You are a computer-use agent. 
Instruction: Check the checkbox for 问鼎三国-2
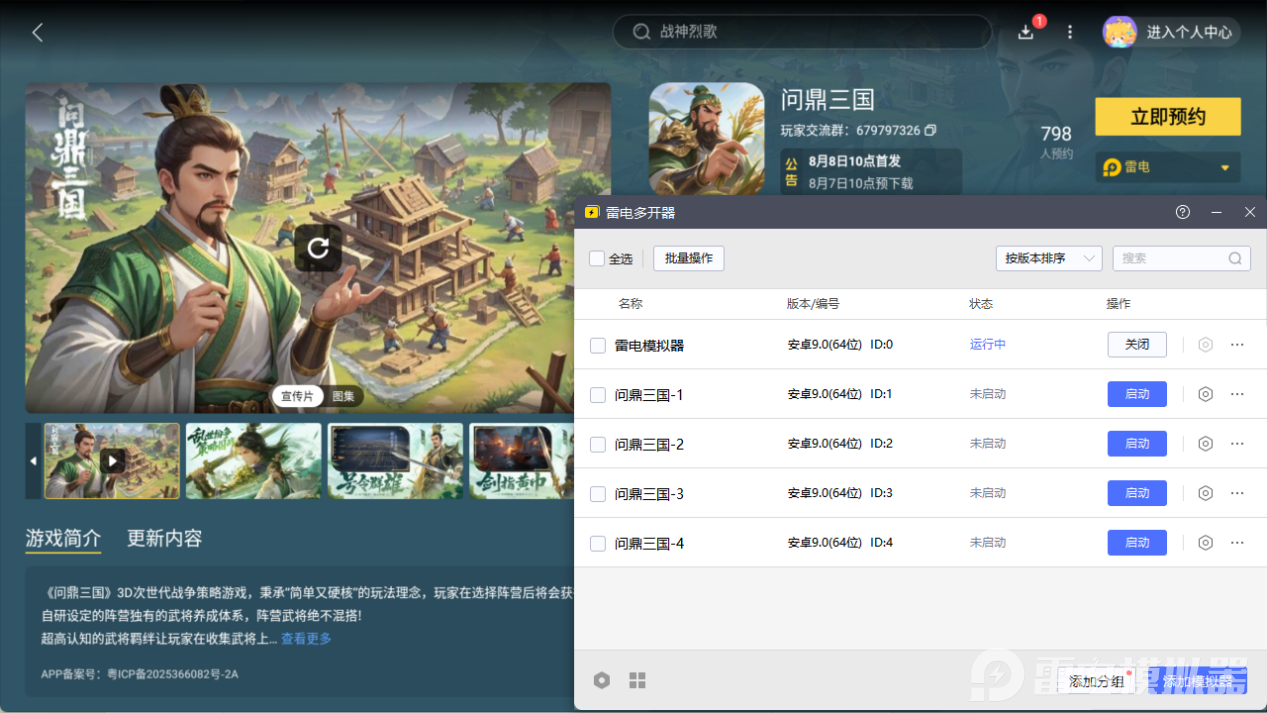point(597,443)
